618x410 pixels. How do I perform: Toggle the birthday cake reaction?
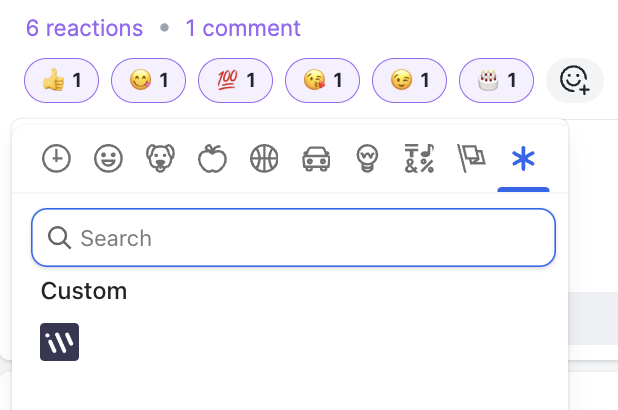coord(497,80)
